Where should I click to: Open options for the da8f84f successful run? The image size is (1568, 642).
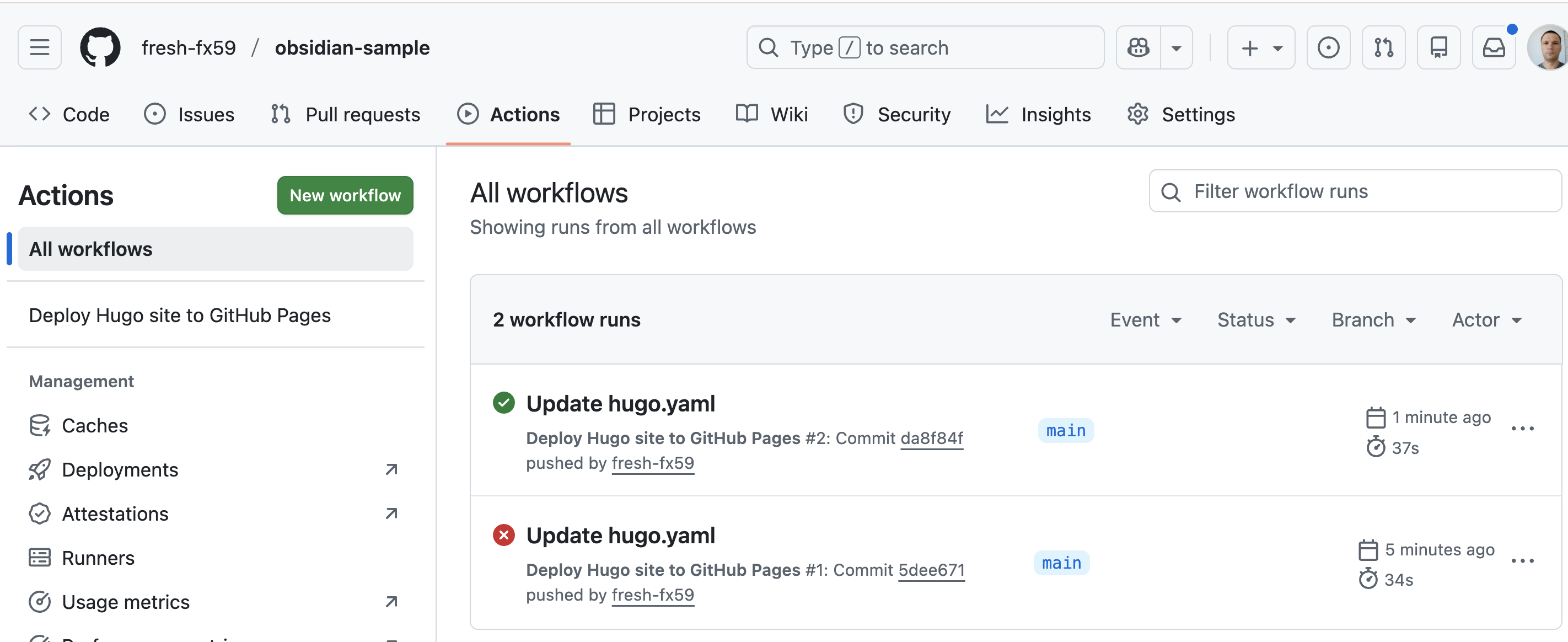click(x=1522, y=429)
